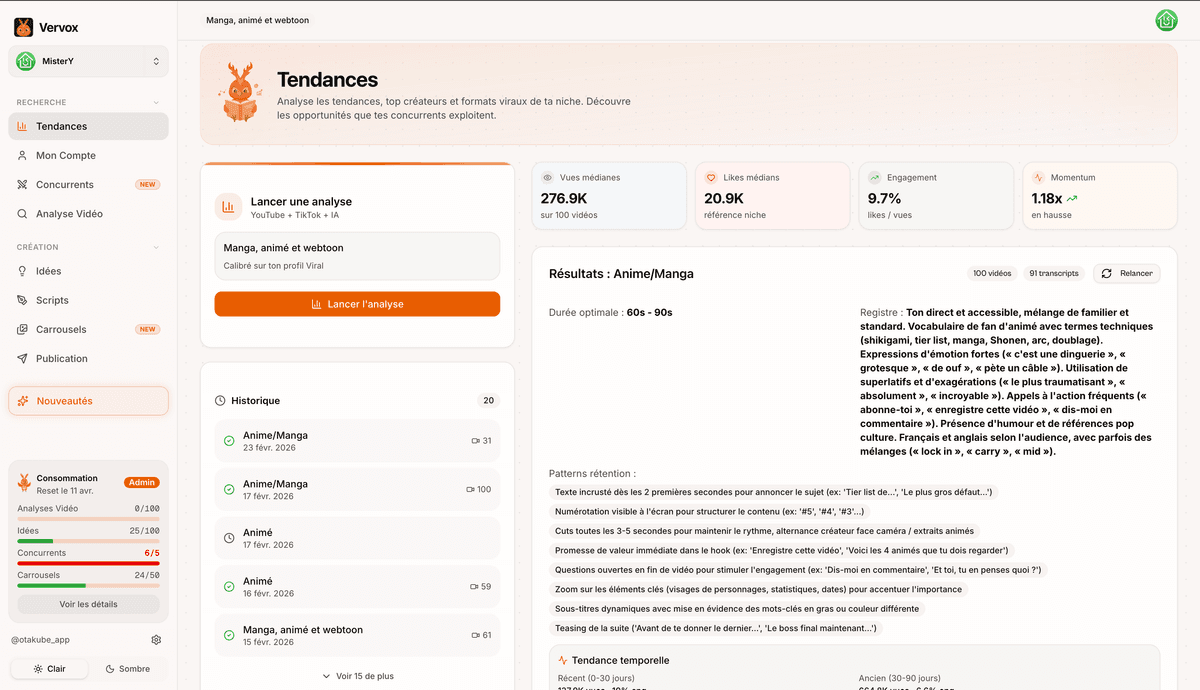Expand 'Voir 15 de plus' in Historique
This screenshot has width=1200, height=690.
(x=357, y=675)
